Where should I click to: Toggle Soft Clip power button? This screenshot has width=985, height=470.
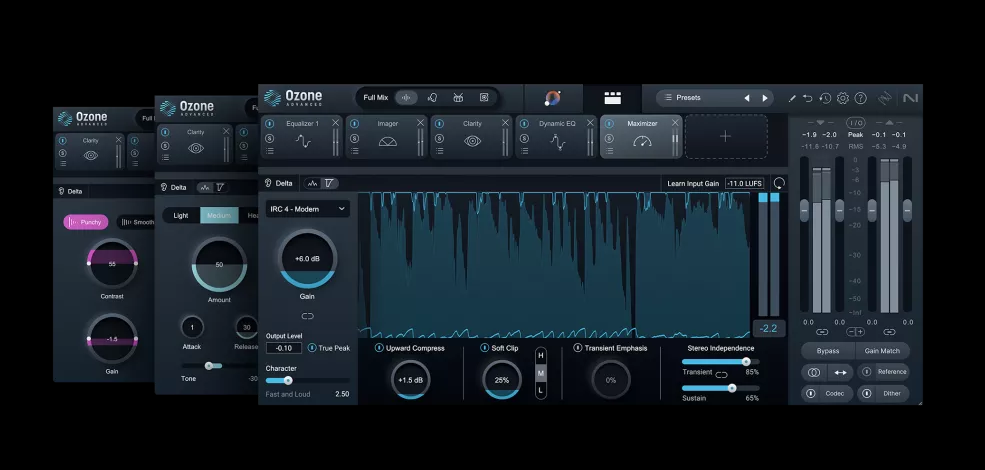(x=484, y=348)
